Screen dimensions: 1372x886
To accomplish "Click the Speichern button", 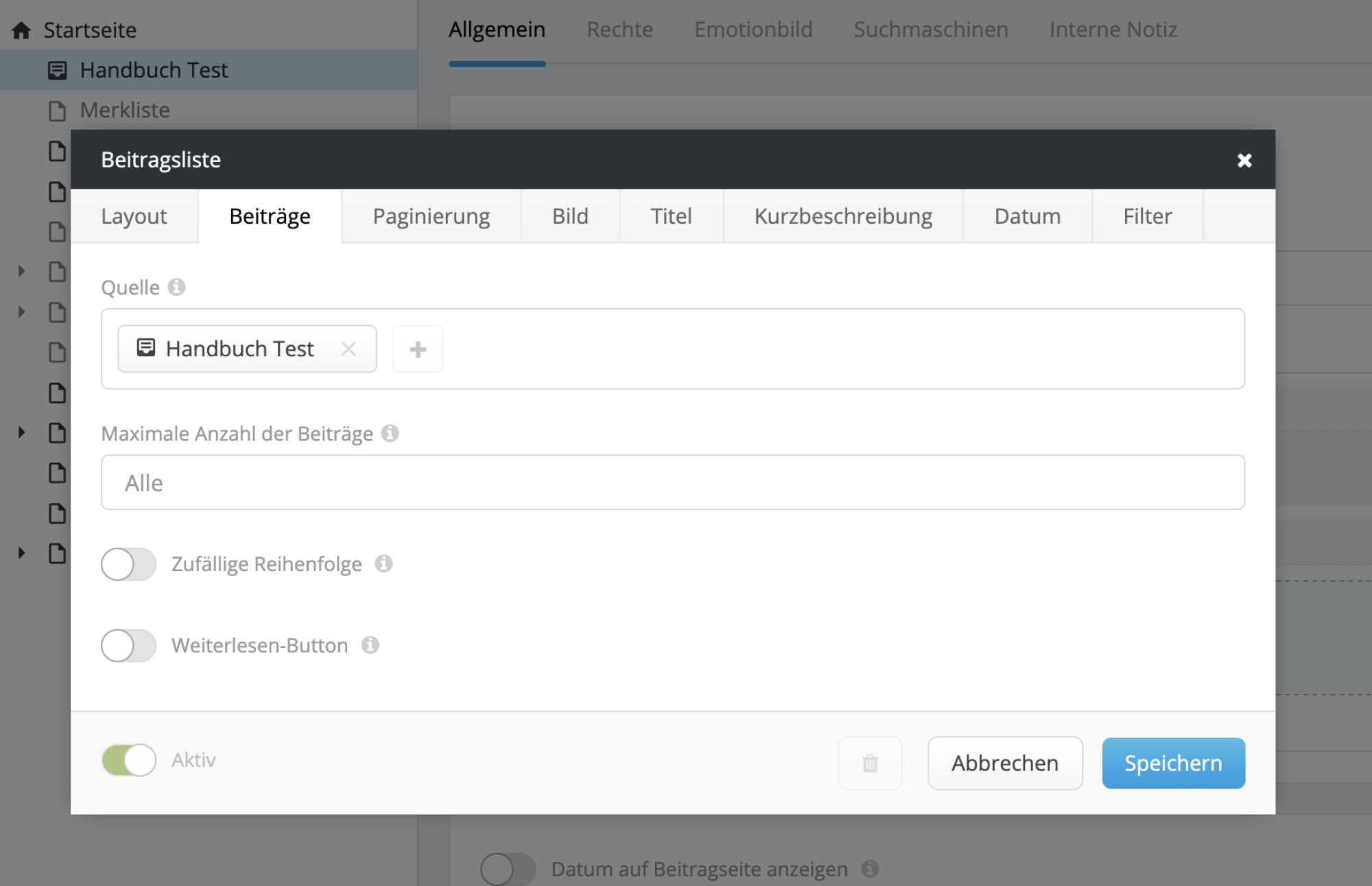I will click(x=1173, y=762).
